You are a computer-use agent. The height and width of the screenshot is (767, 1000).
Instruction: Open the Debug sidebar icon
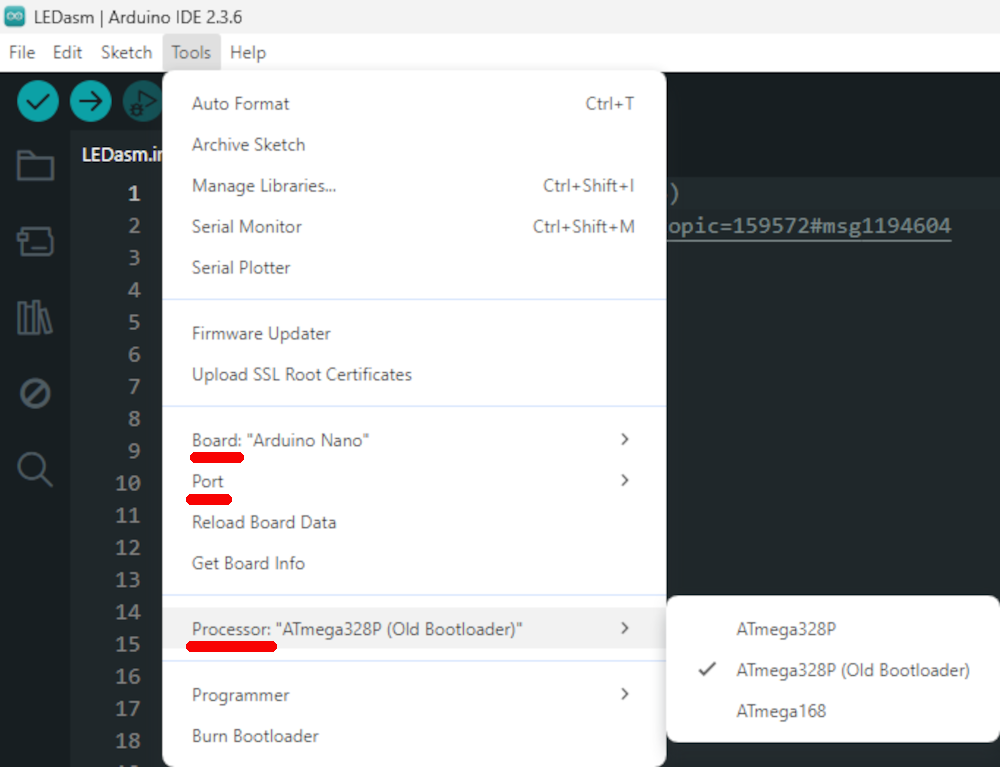pos(35,393)
